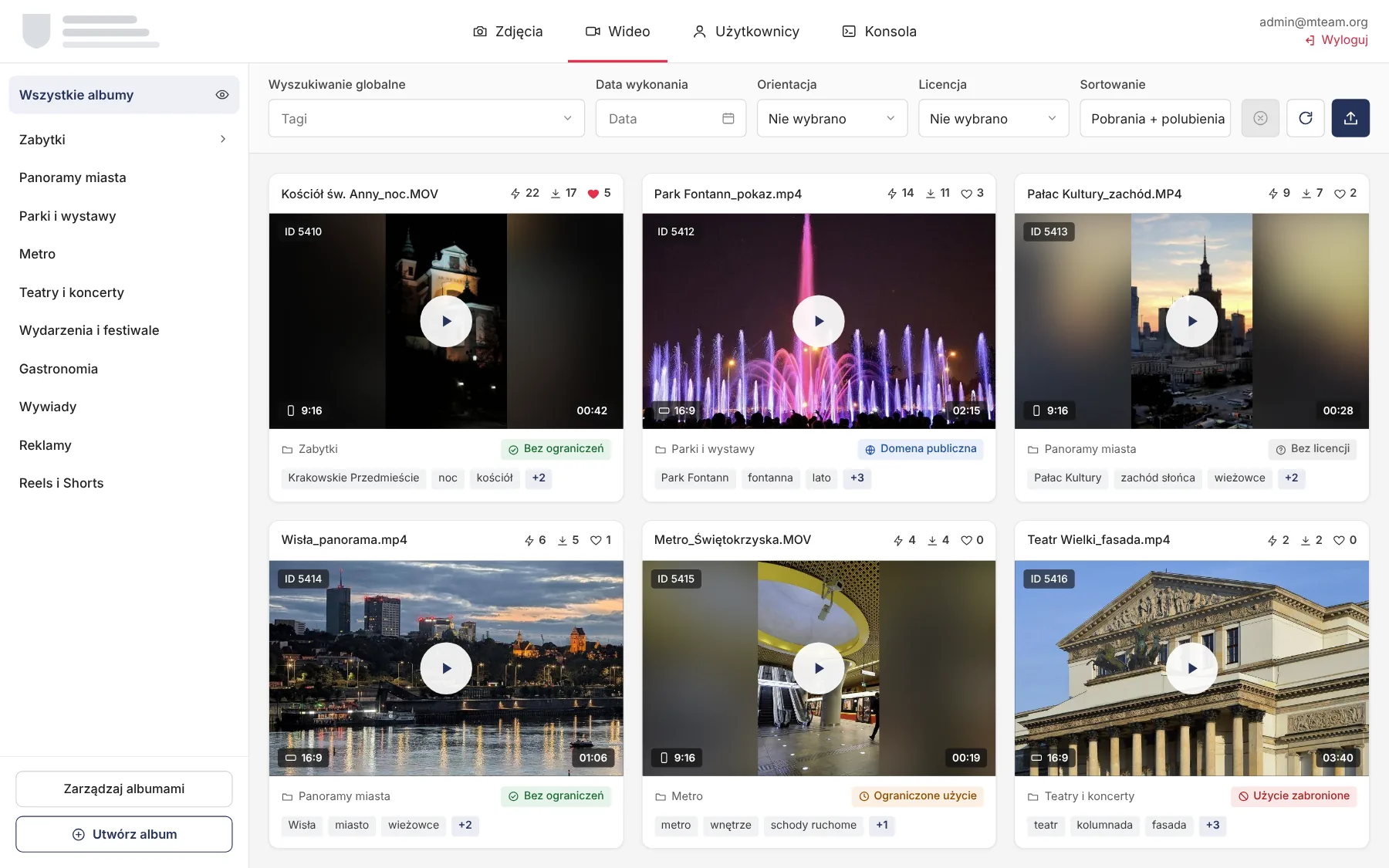Click download icon on Kościół św. Anny card
Viewport: 1389px width, 868px height.
tap(556, 194)
